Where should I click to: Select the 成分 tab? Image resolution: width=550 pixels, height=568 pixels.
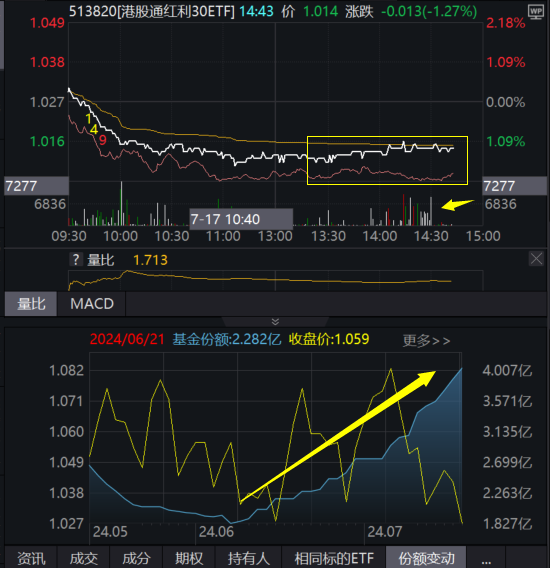click(x=136, y=558)
